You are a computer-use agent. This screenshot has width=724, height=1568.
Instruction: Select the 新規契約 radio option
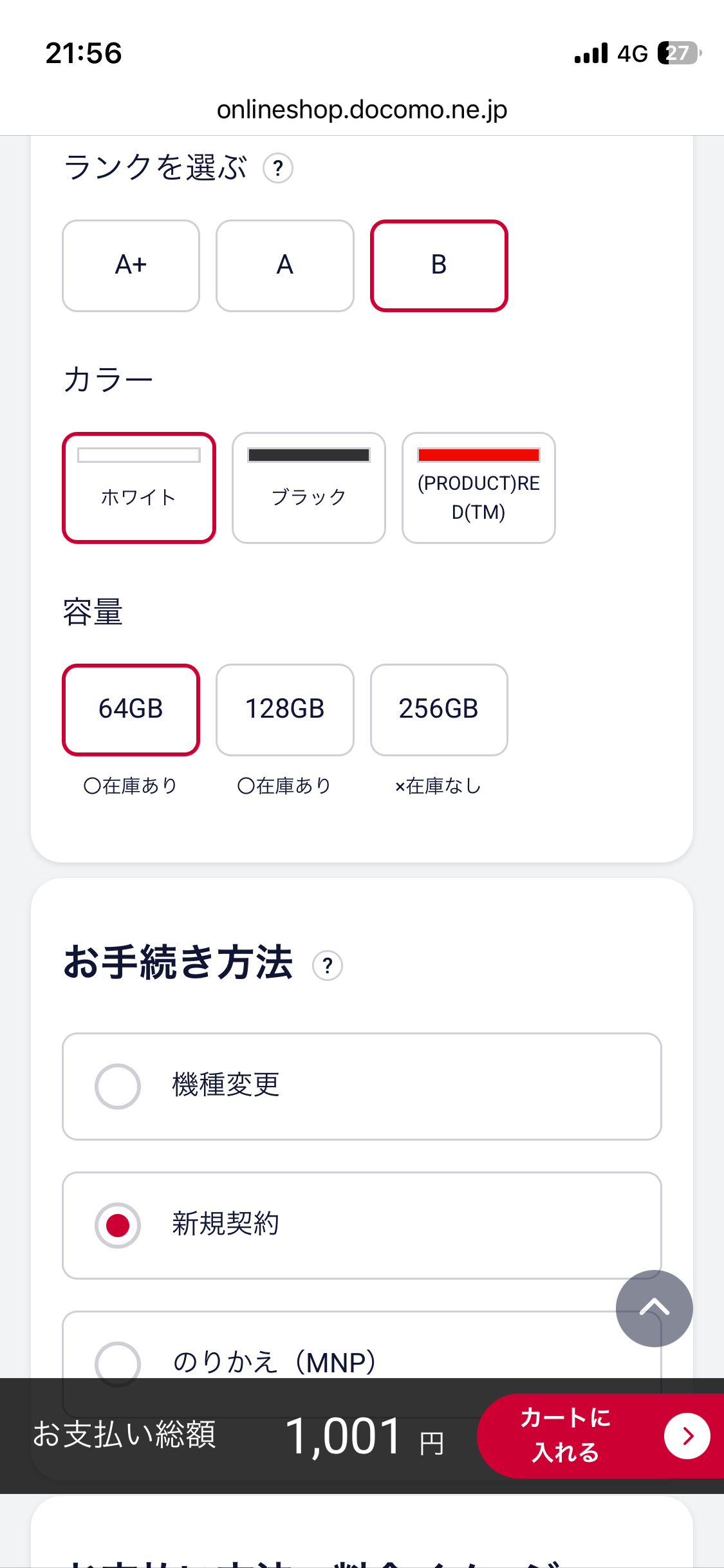point(118,1225)
